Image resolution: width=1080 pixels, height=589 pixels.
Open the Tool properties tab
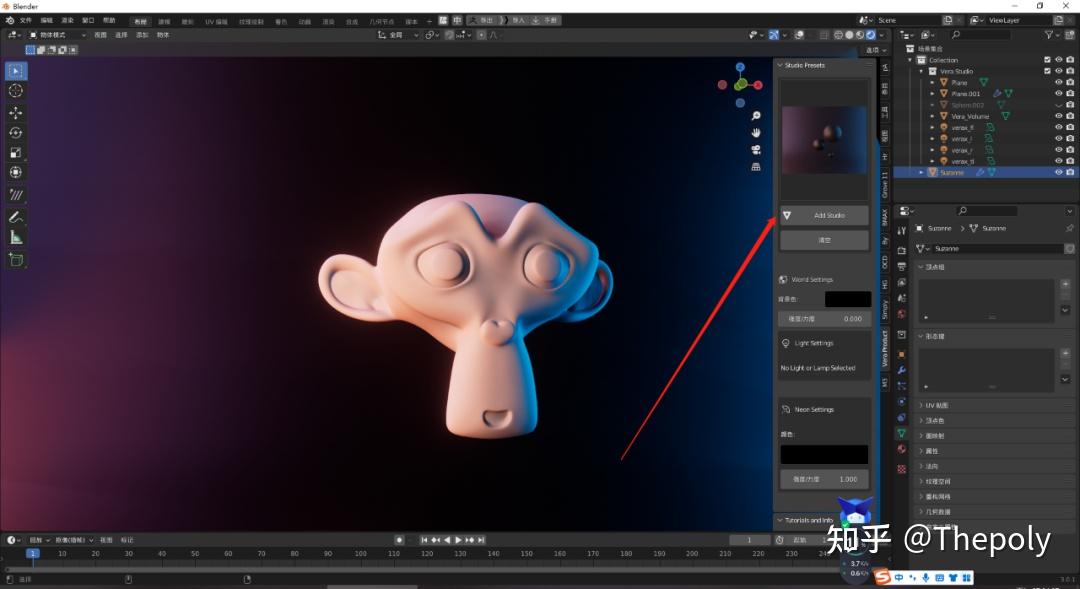(x=902, y=231)
